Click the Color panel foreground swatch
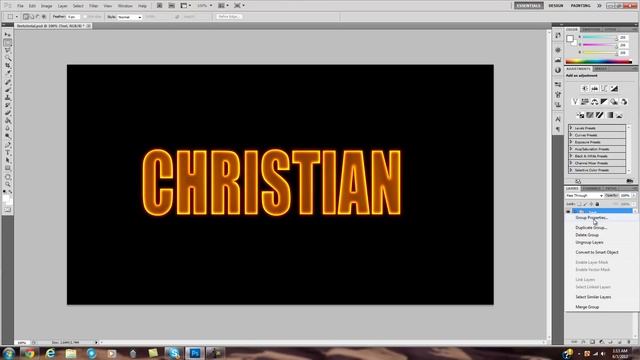The width and height of the screenshot is (640, 360). (x=570, y=39)
